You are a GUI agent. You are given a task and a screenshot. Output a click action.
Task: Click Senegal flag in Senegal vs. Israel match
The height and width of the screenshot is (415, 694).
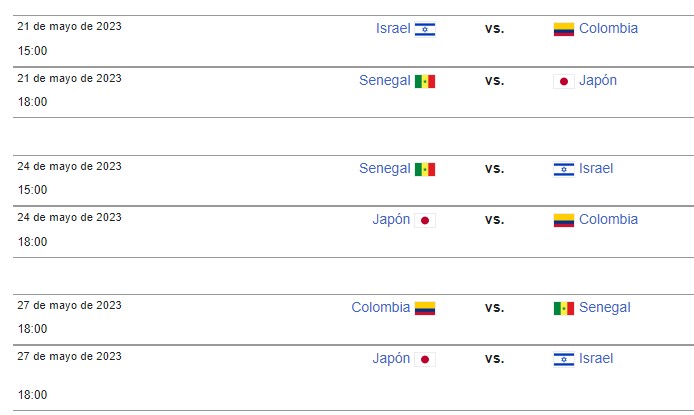click(425, 169)
